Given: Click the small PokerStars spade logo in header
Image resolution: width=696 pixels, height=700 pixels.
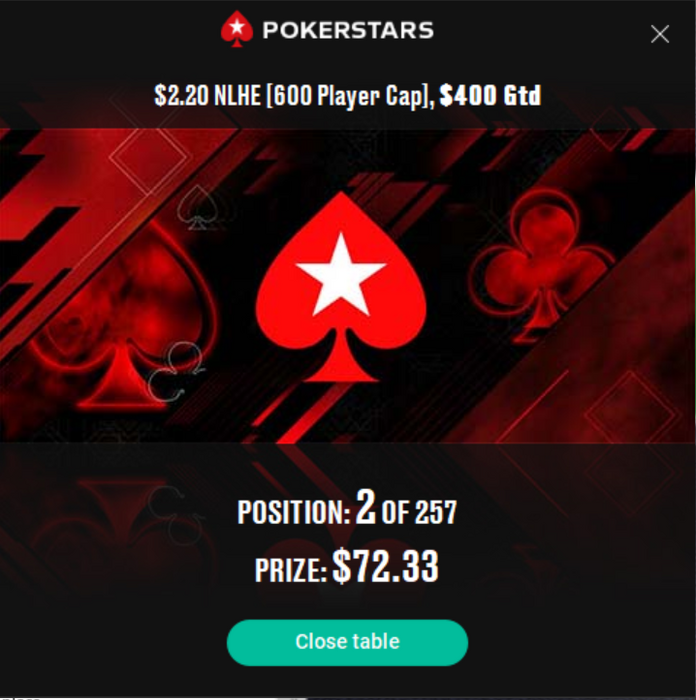Looking at the screenshot, I should [237, 29].
